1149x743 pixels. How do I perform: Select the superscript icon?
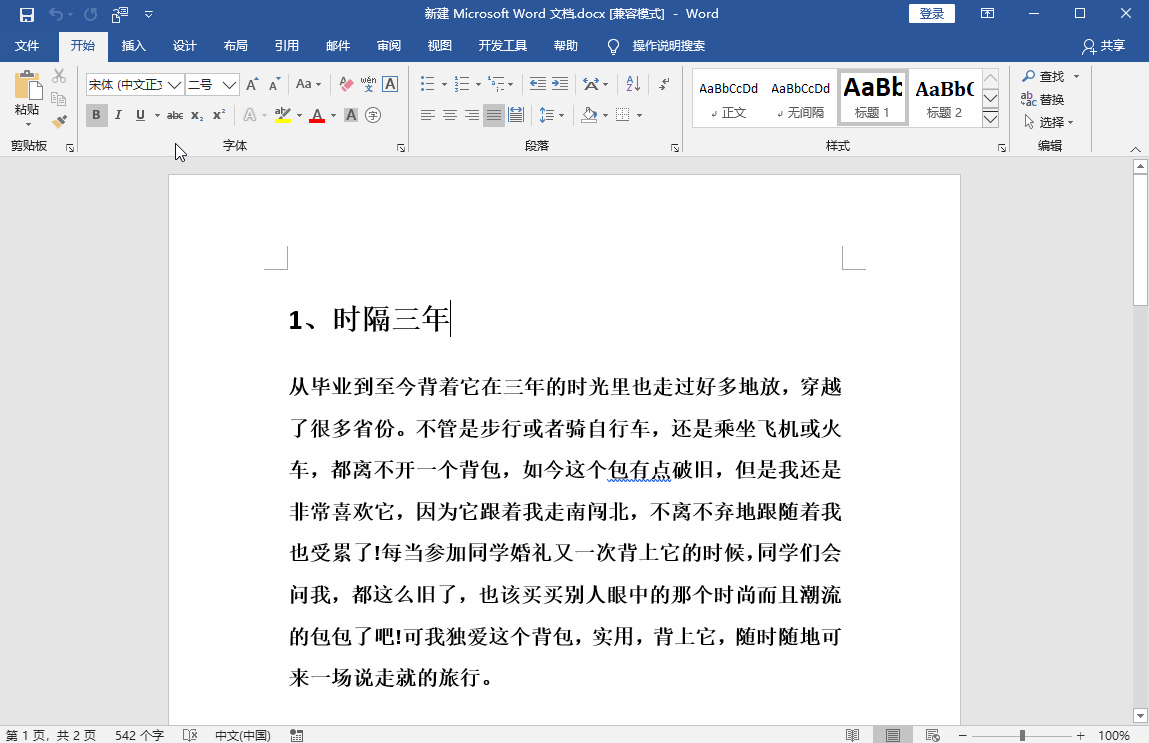[x=217, y=115]
